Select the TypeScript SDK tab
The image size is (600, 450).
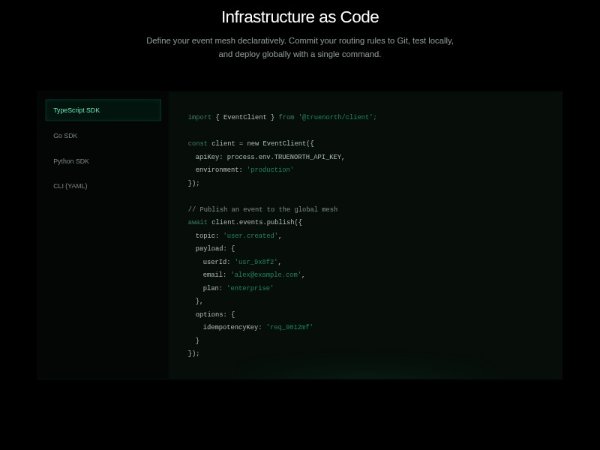(x=102, y=110)
